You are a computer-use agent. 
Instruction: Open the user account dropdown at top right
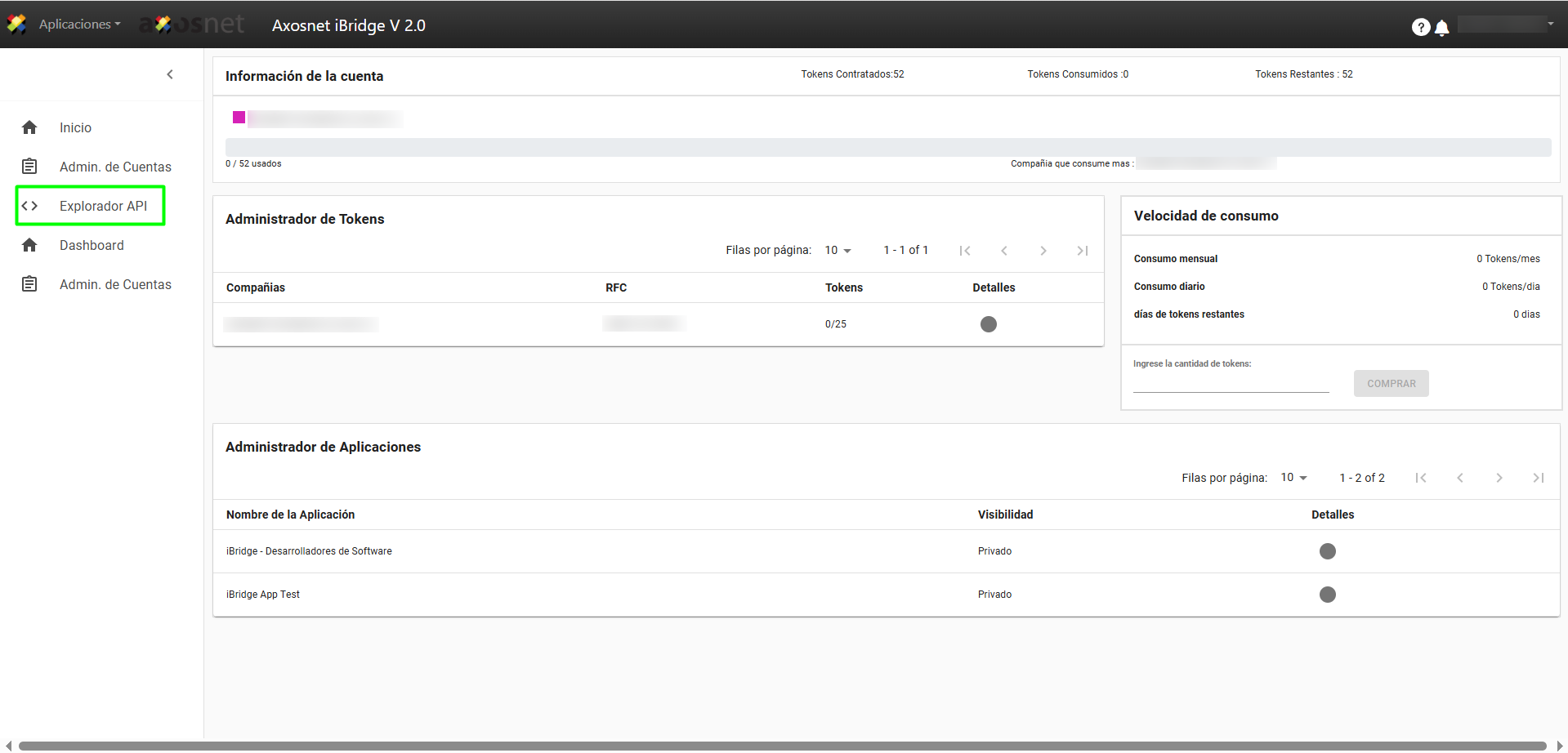tap(1506, 25)
